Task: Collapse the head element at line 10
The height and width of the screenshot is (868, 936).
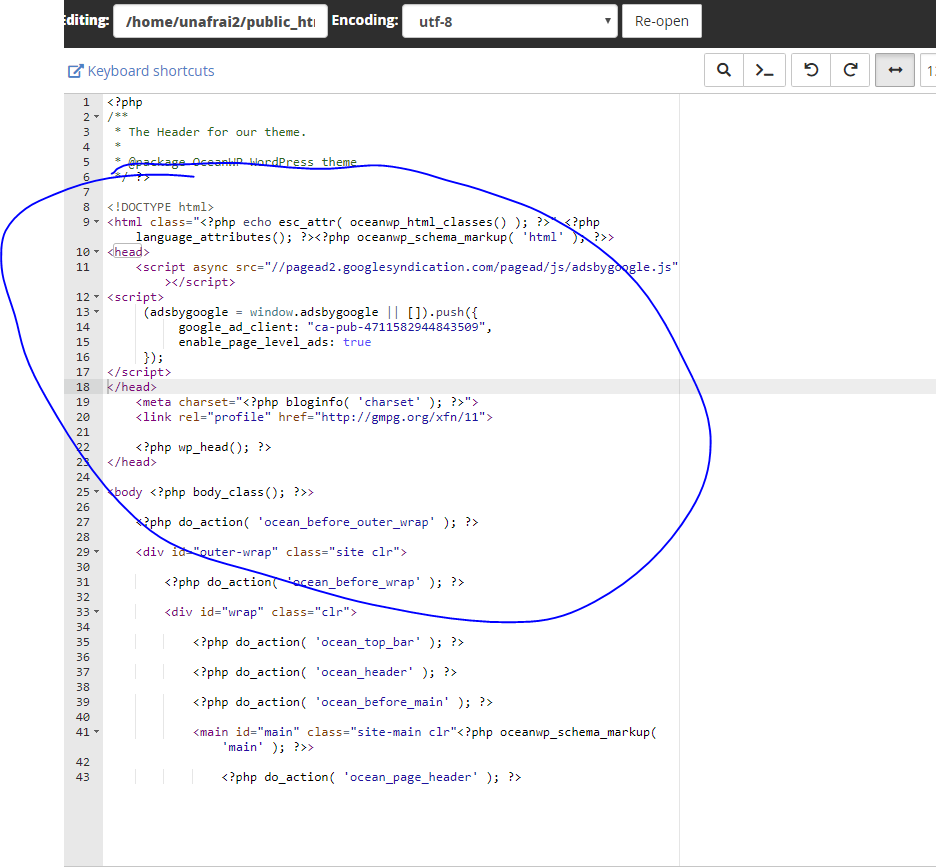Action: pyautogui.click(x=94, y=251)
